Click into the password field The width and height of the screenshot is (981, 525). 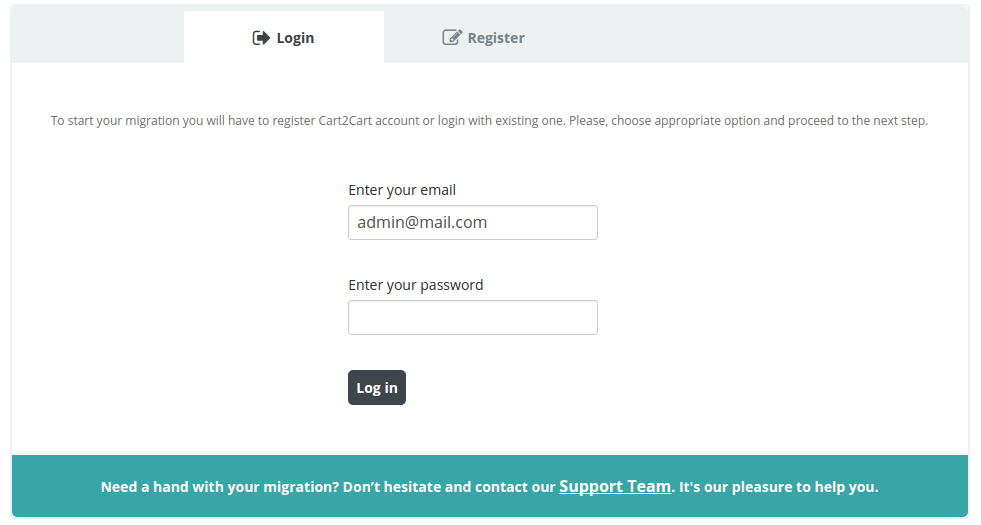click(472, 318)
